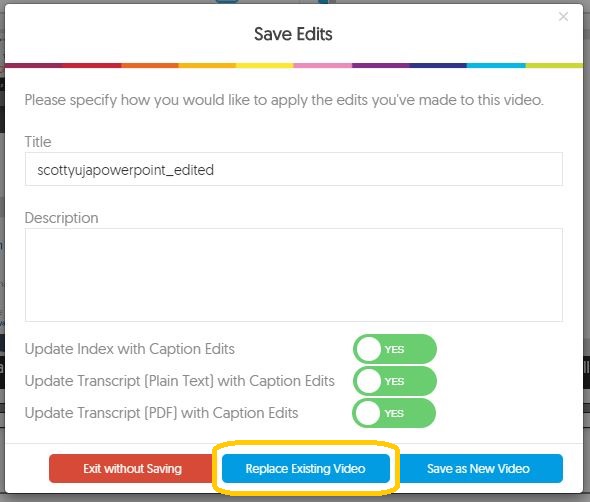Click the orange segment of rainbow divider

coord(150,65)
